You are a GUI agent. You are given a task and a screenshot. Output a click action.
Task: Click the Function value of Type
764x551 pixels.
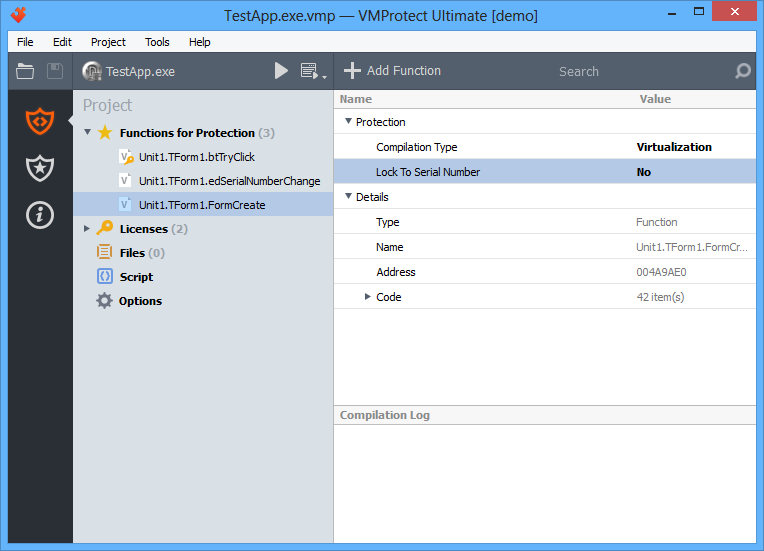(x=656, y=222)
